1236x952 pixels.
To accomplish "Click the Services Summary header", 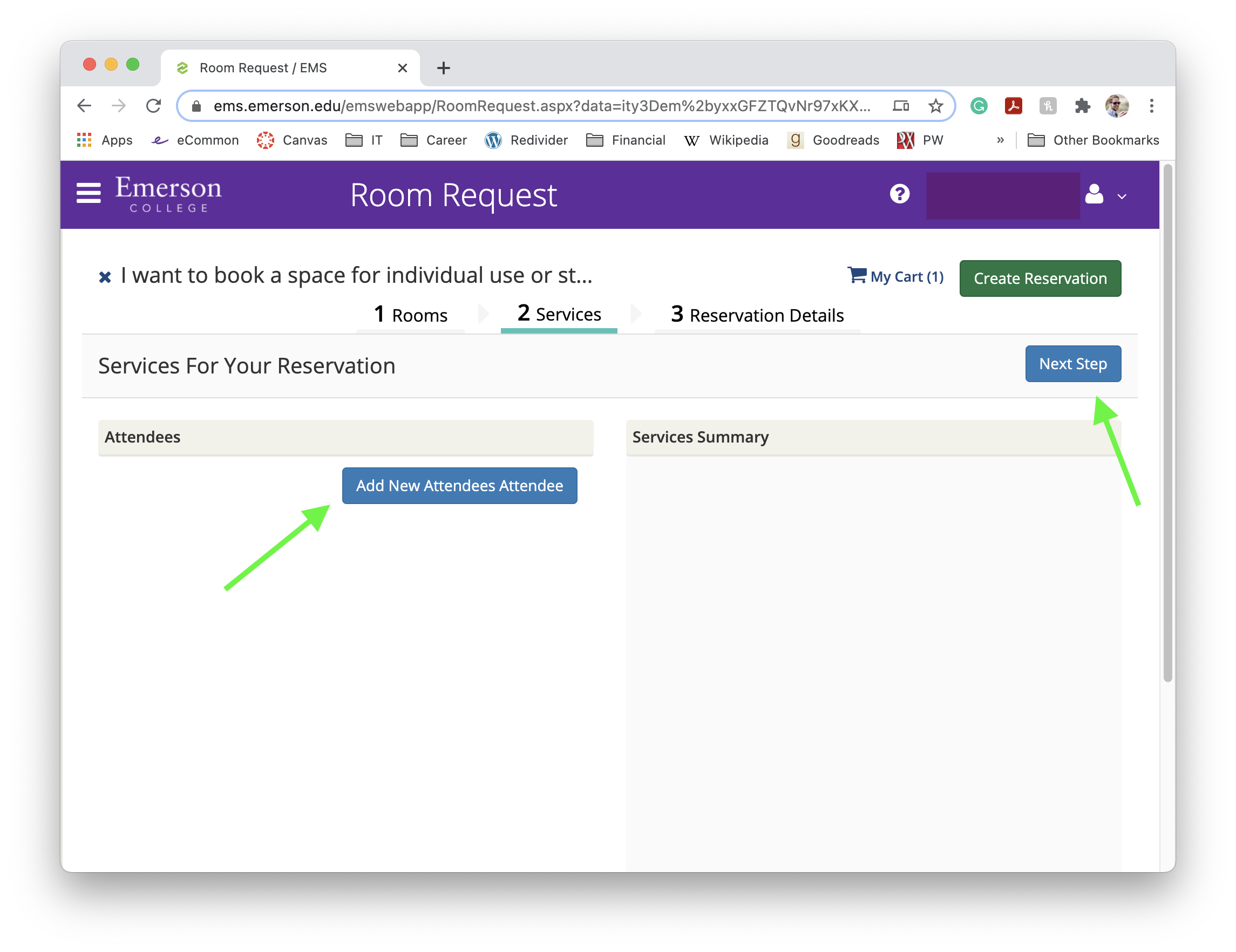I will click(x=873, y=438).
